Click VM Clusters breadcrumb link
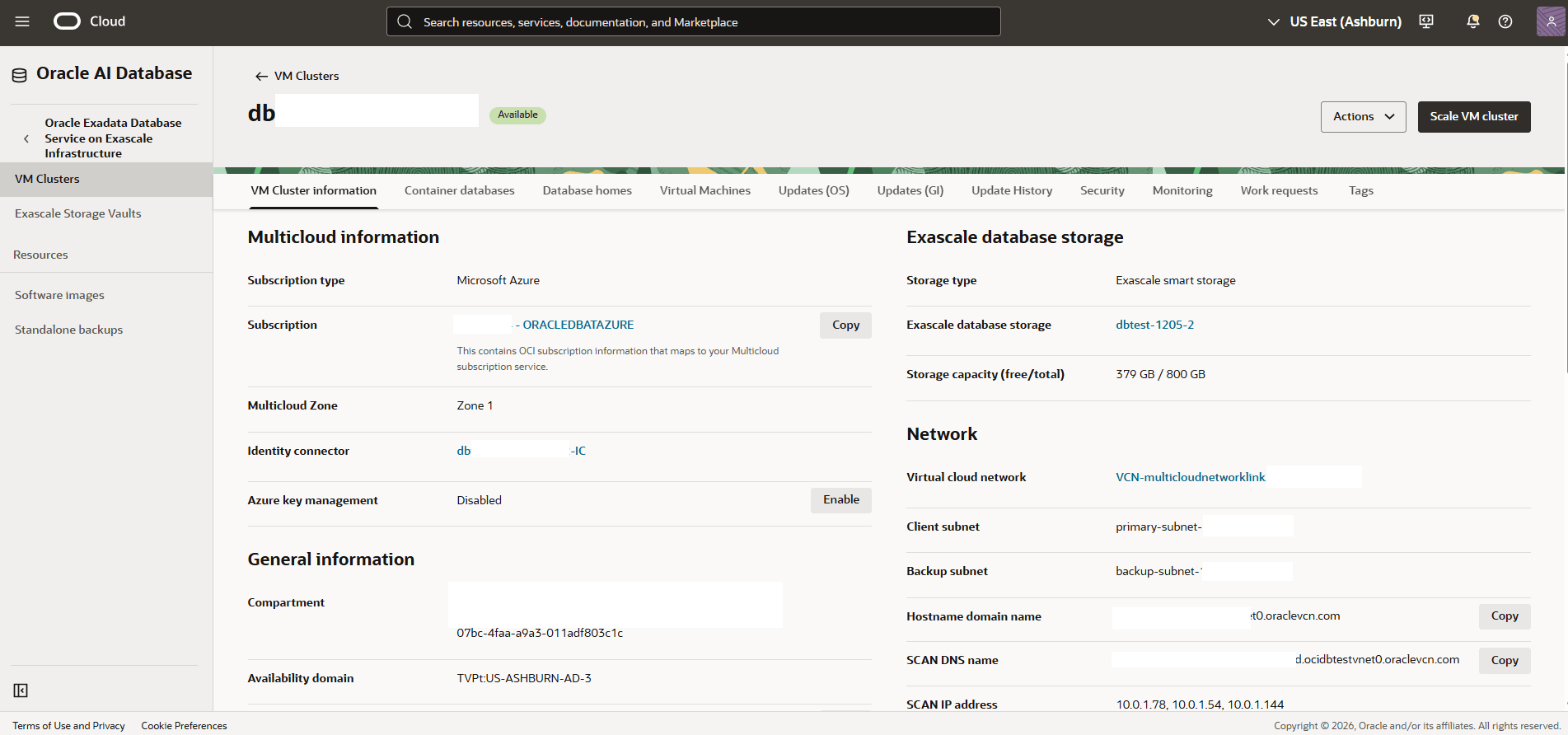The image size is (1568, 735). tap(307, 76)
